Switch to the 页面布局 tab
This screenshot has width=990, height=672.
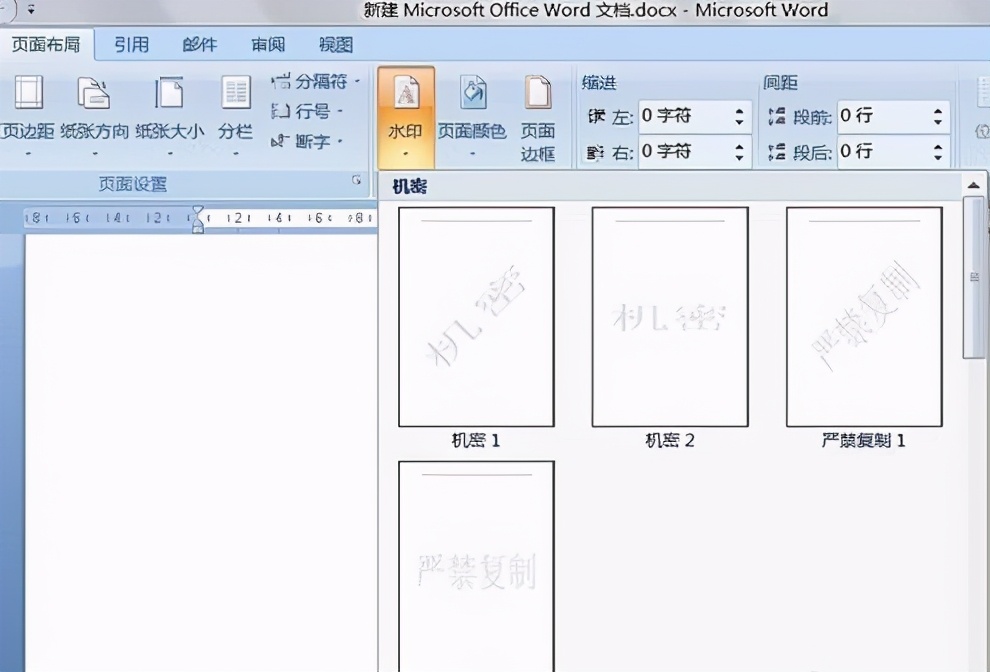[x=46, y=45]
